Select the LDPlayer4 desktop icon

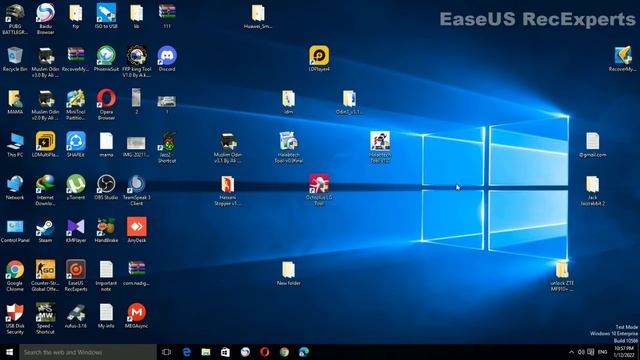(x=319, y=58)
